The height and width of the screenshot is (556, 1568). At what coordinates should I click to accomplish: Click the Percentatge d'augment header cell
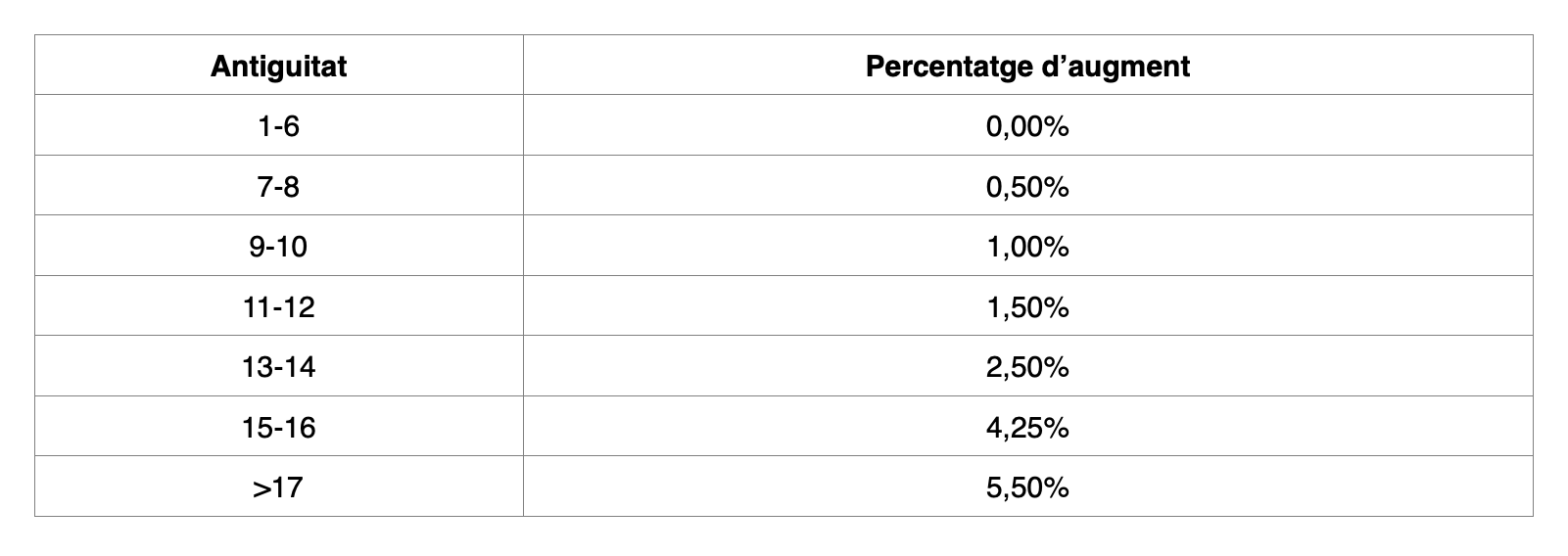[1027, 67]
